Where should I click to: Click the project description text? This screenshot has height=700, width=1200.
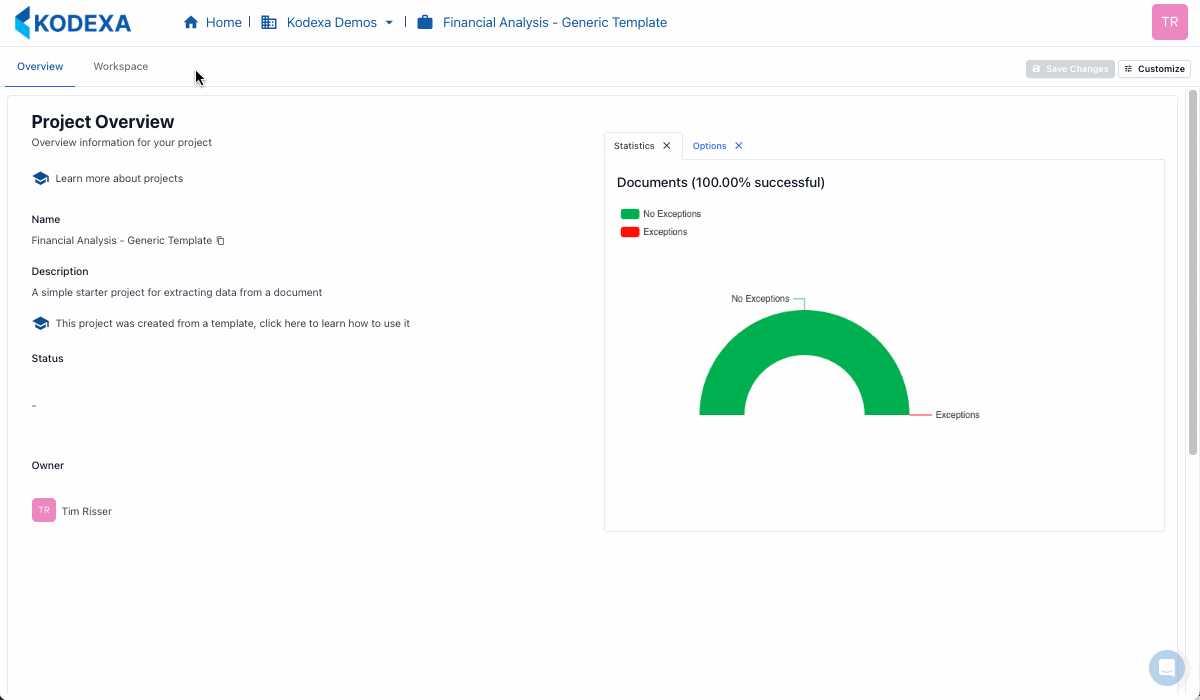point(177,293)
